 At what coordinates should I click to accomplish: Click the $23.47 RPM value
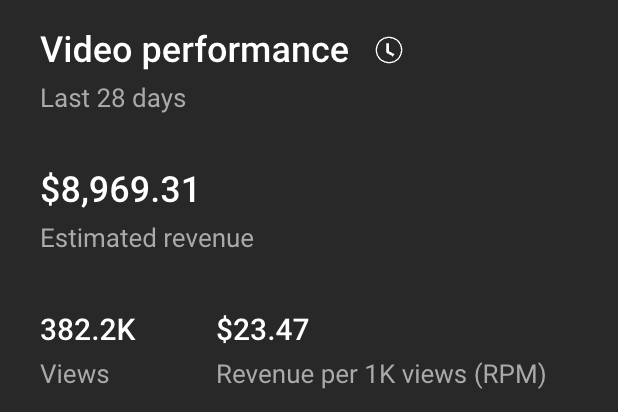pyautogui.click(x=262, y=329)
